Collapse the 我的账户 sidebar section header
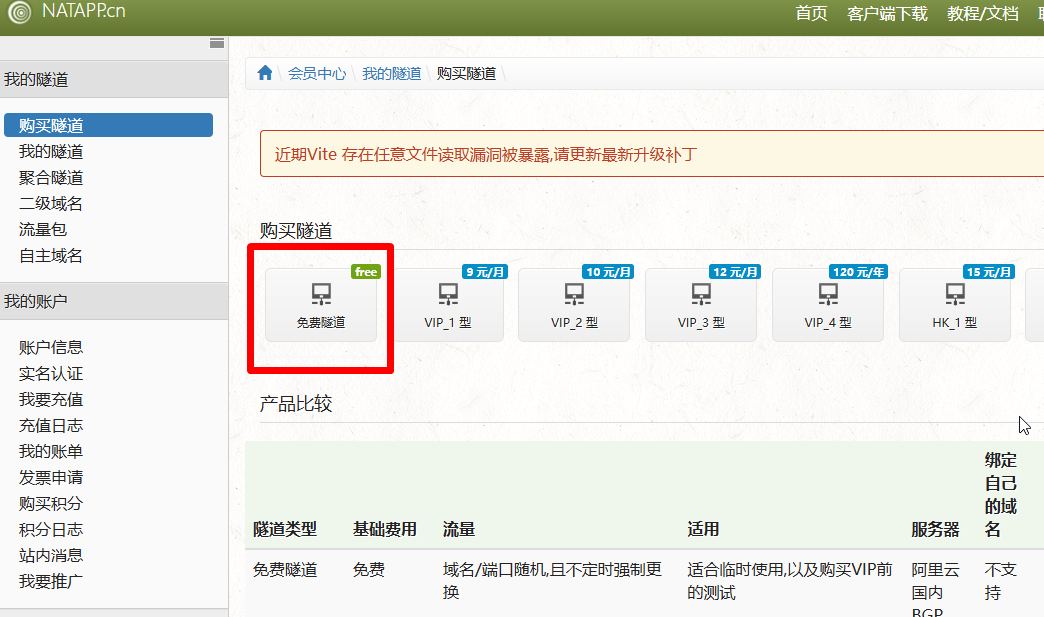Viewport: 1044px width, 617px height. (x=114, y=301)
